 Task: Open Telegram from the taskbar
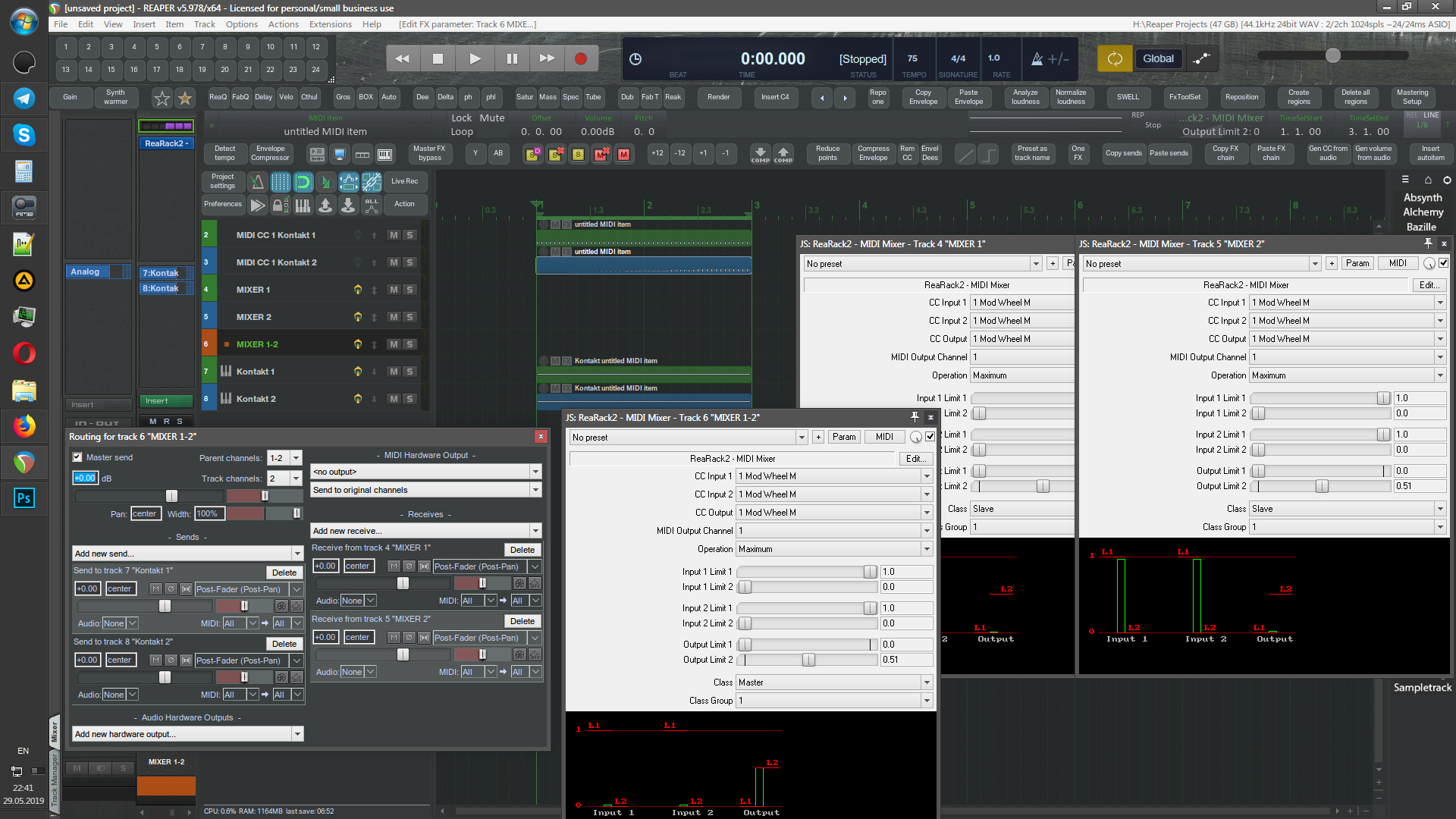[x=24, y=98]
